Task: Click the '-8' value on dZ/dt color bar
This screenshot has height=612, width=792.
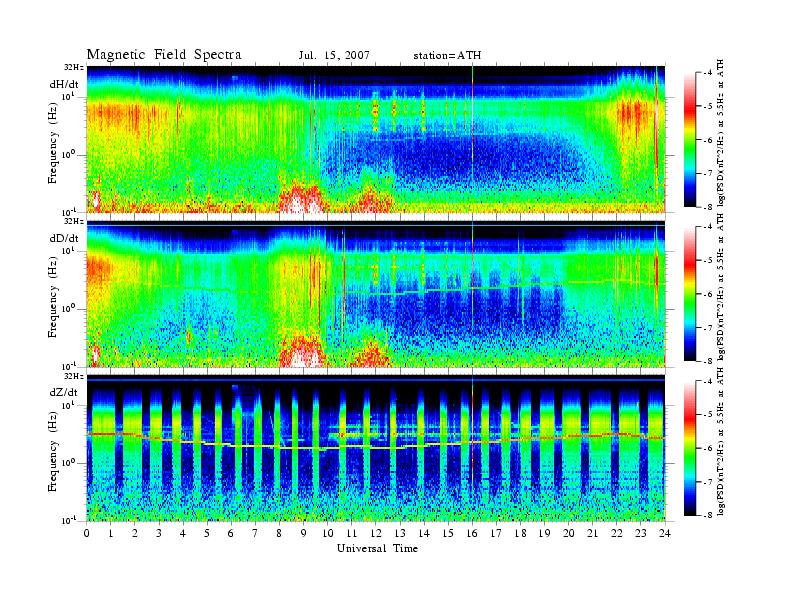Action: tap(708, 515)
